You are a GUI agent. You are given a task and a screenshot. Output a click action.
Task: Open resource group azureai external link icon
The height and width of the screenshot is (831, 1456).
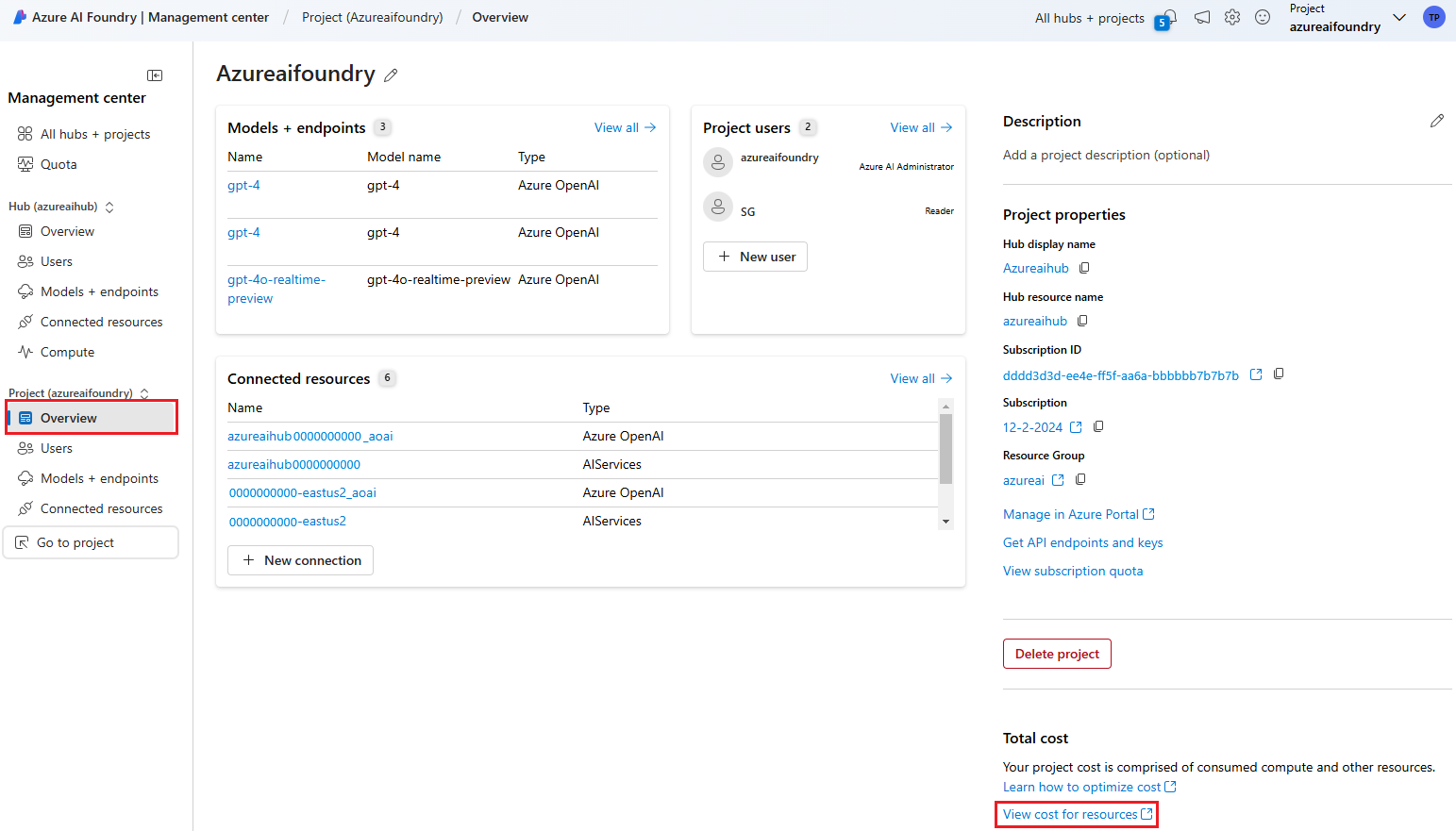1058,480
